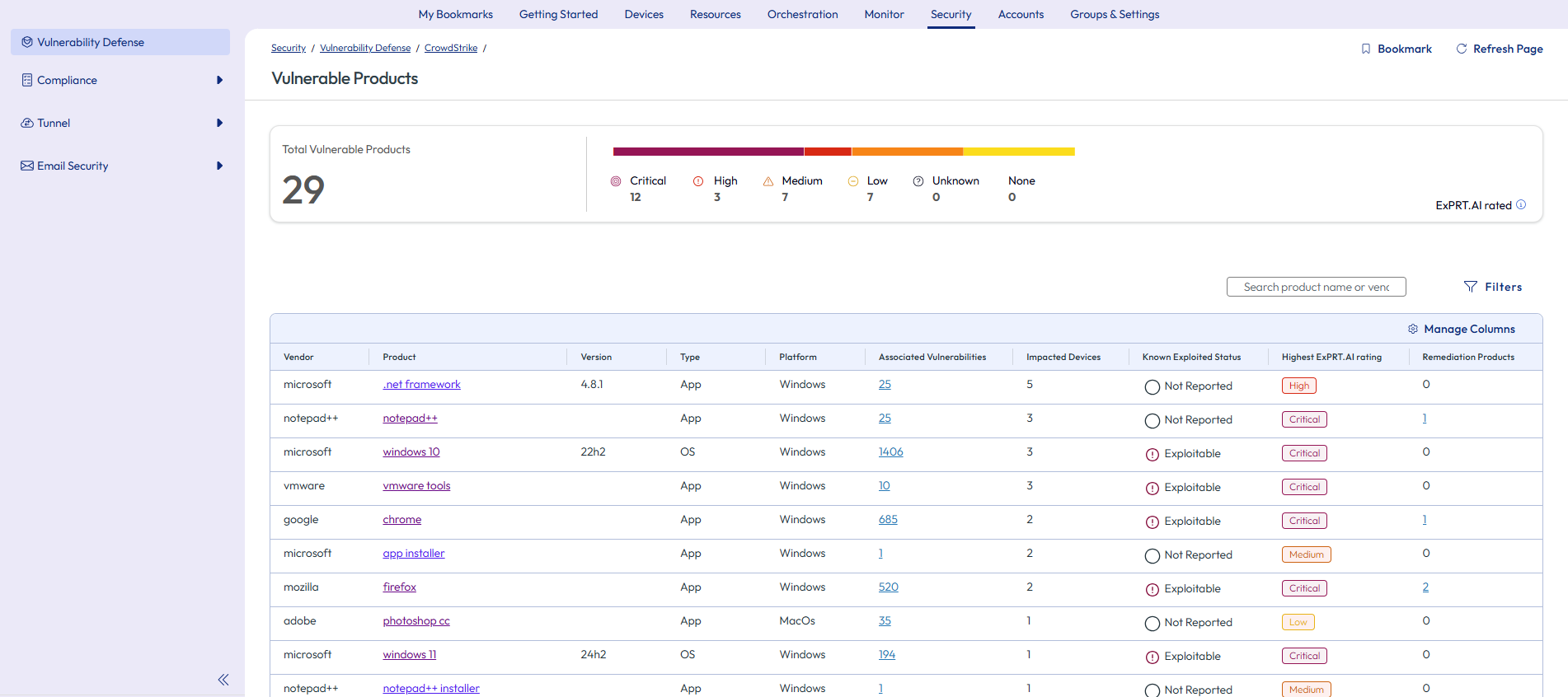The width and height of the screenshot is (1568, 697).
Task: Open the Filters funnel icon
Action: (x=1470, y=287)
